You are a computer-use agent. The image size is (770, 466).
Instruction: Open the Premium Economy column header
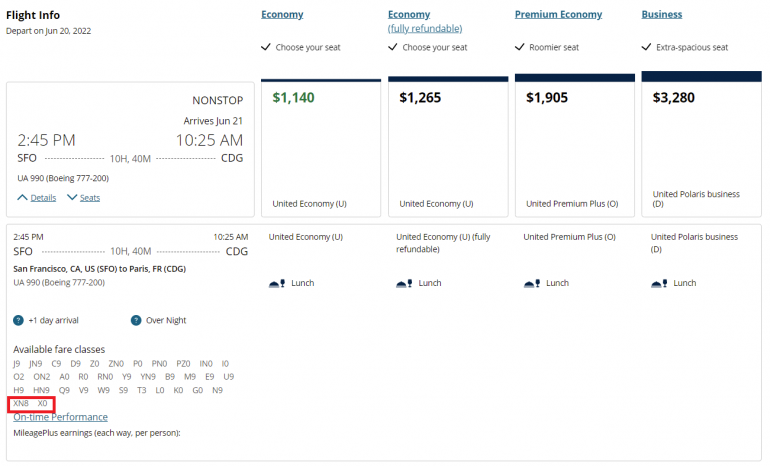tap(558, 15)
